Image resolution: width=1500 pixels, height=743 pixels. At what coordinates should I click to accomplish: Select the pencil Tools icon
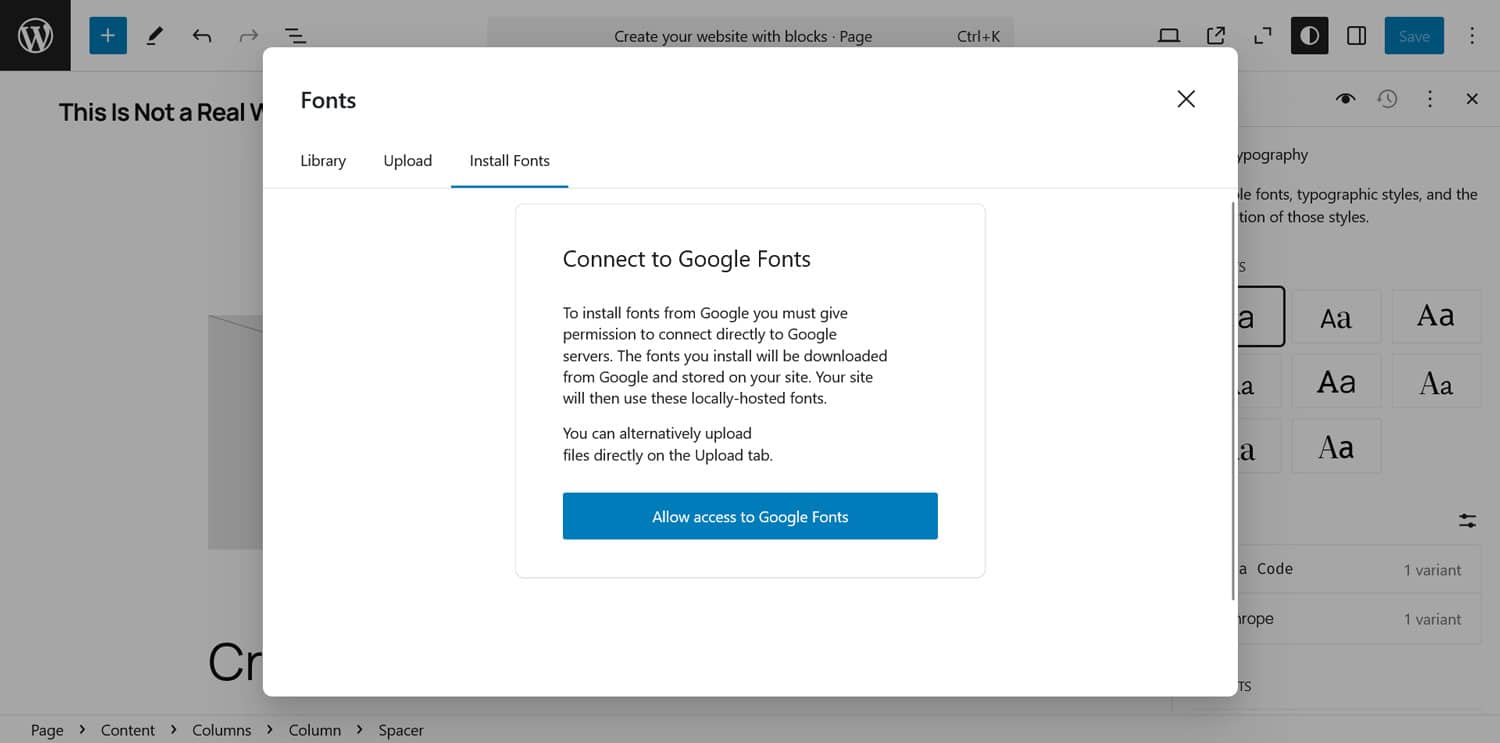(x=154, y=36)
